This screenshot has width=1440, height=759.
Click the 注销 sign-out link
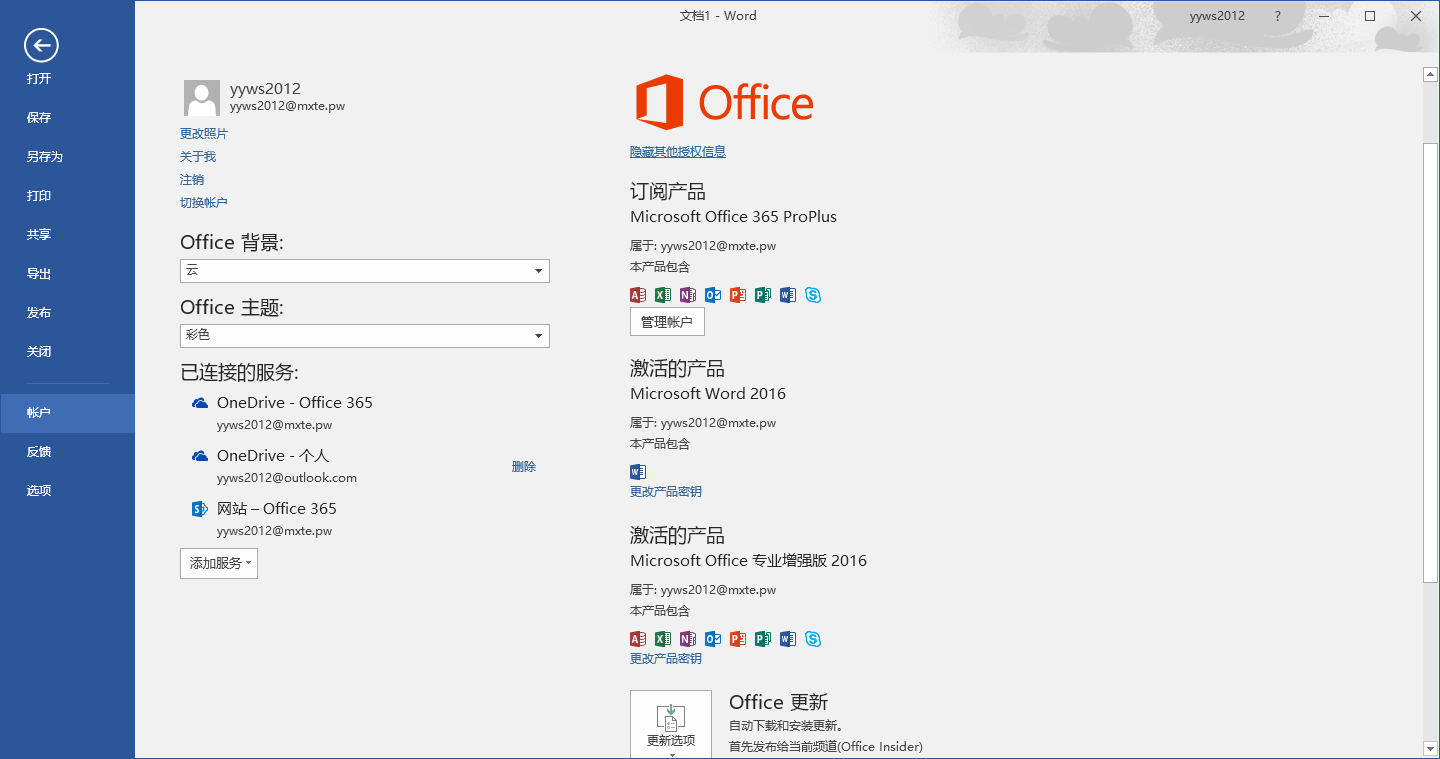coord(192,180)
